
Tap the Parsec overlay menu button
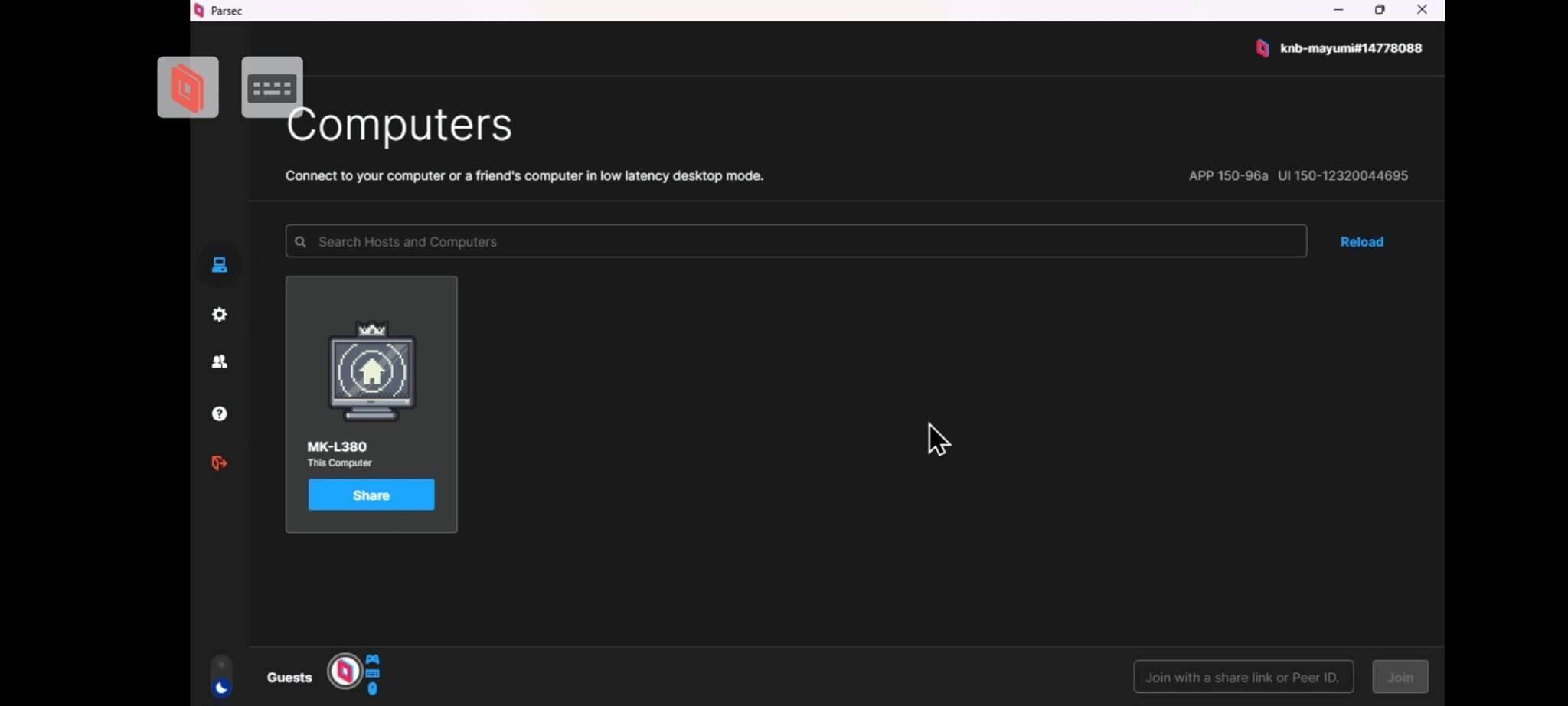(188, 87)
